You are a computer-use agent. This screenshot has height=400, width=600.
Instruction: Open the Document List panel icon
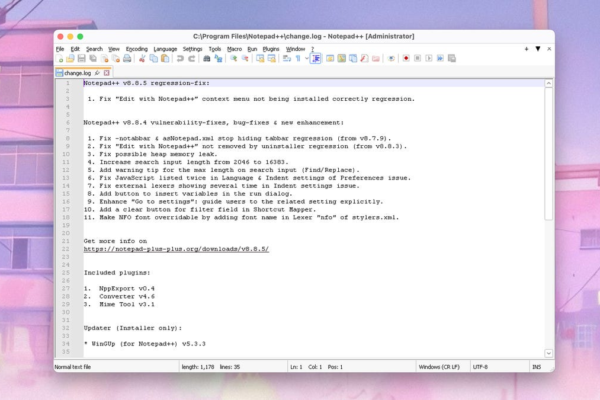tap(353, 59)
